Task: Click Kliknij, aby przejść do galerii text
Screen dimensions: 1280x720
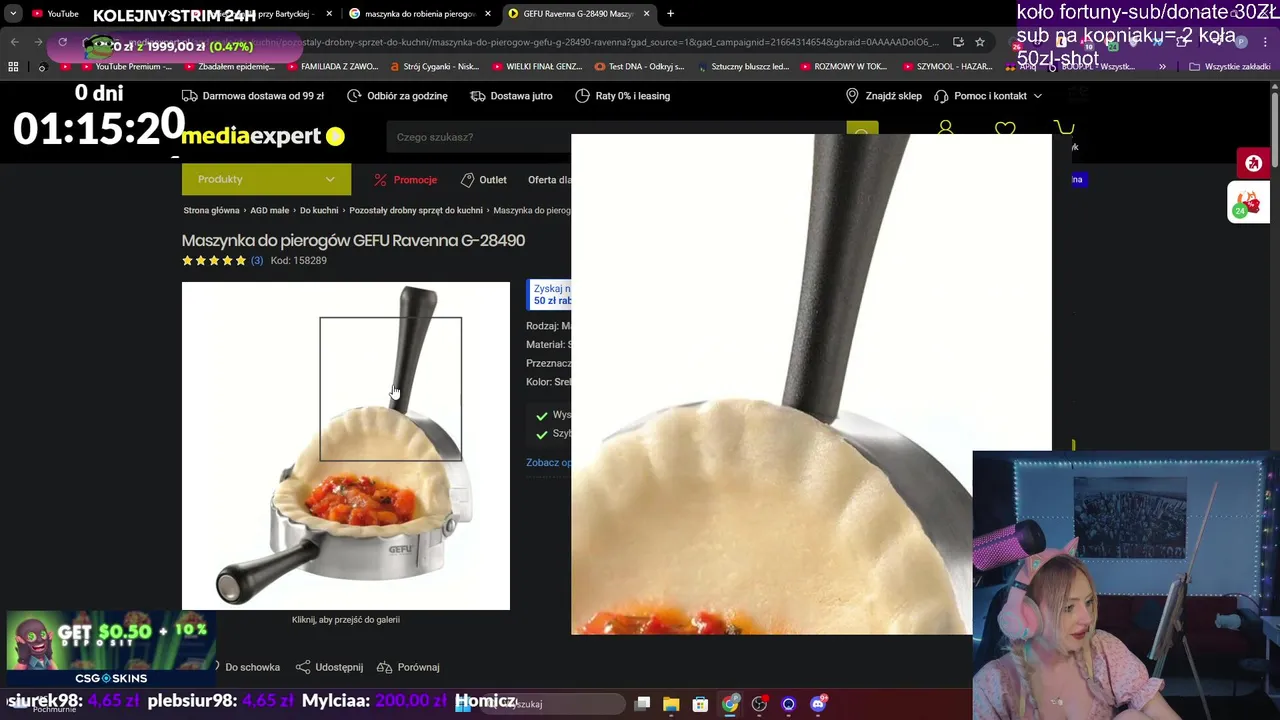Action: point(346,620)
